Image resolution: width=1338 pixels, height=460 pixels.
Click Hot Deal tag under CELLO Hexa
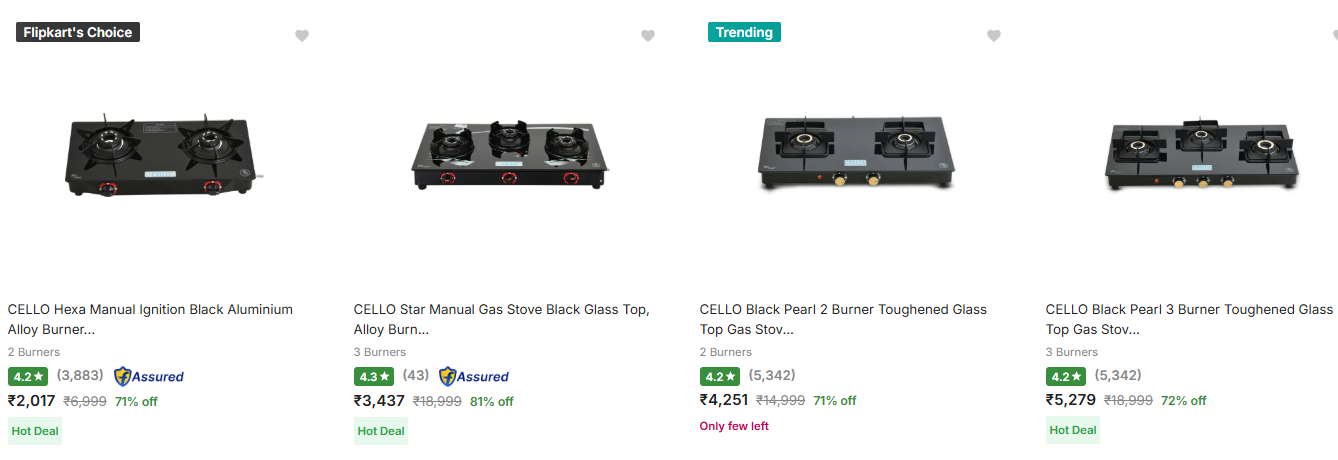click(35, 431)
